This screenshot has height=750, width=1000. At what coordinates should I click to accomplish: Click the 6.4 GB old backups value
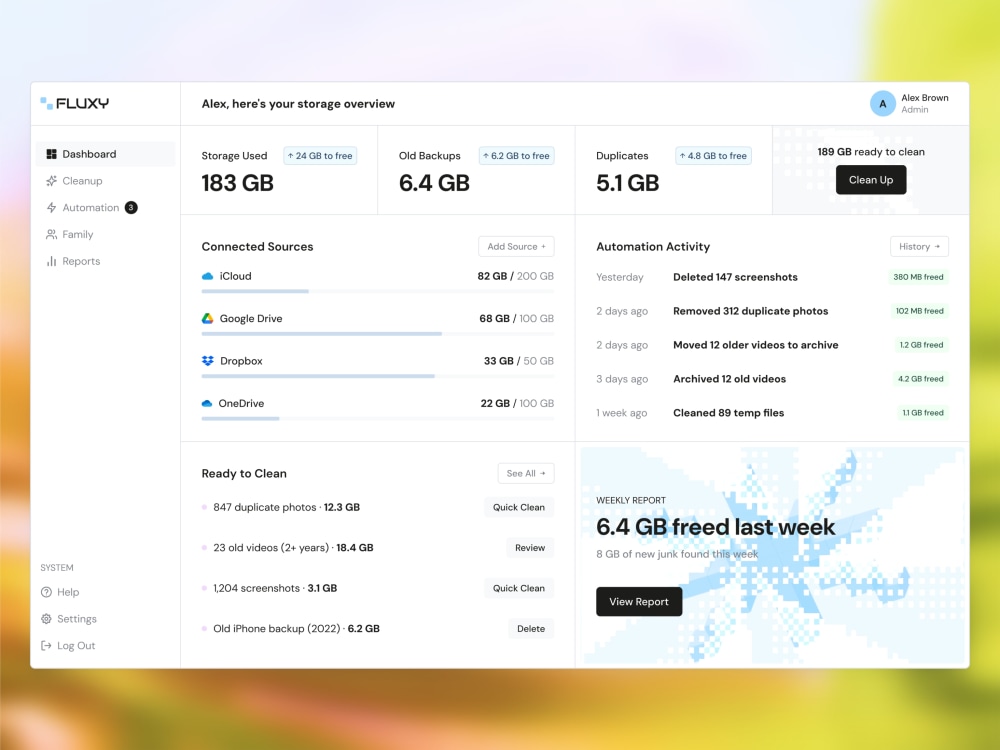click(434, 183)
